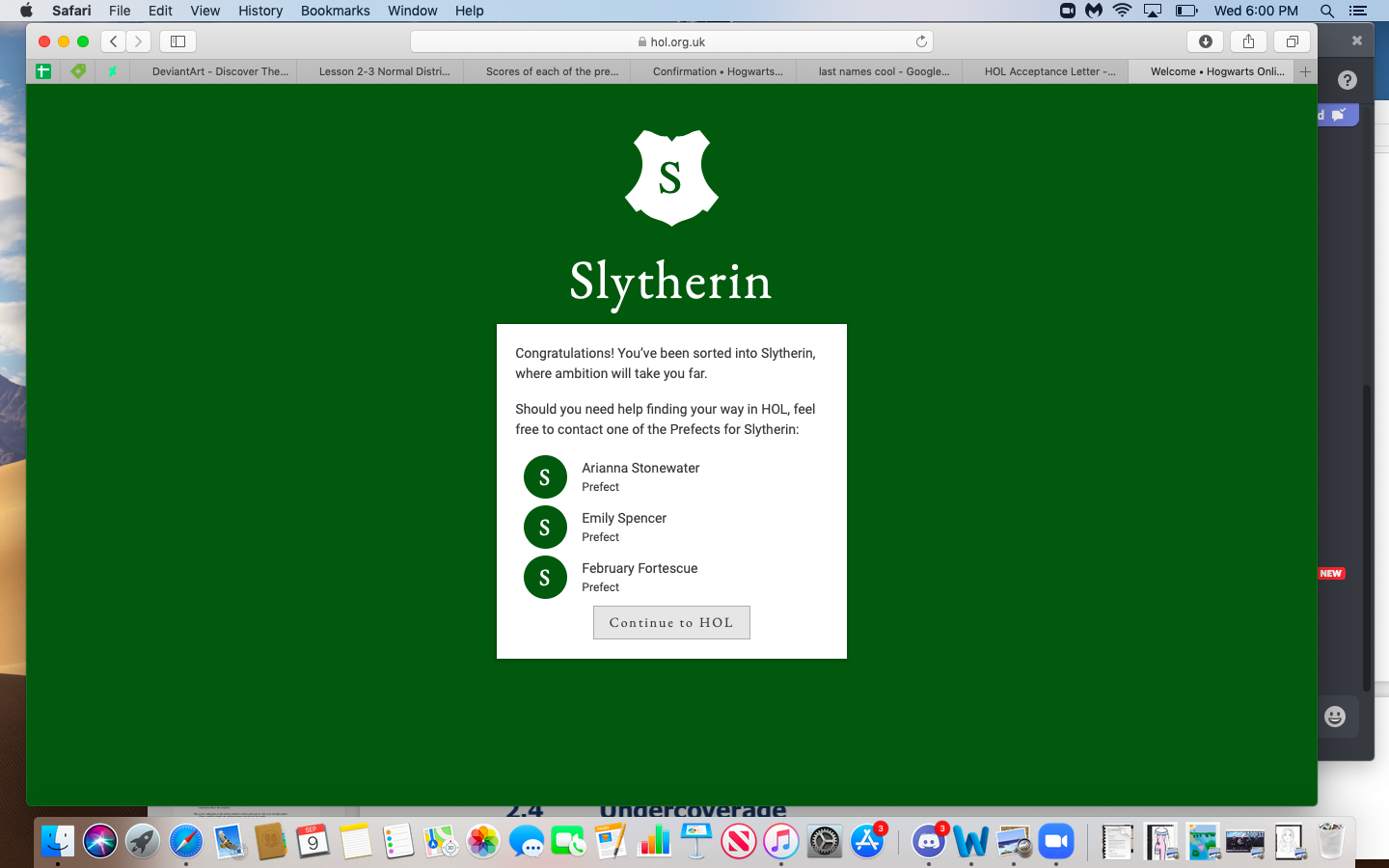Click Continue to HOL button
This screenshot has width=1389, height=868.
pos(671,622)
